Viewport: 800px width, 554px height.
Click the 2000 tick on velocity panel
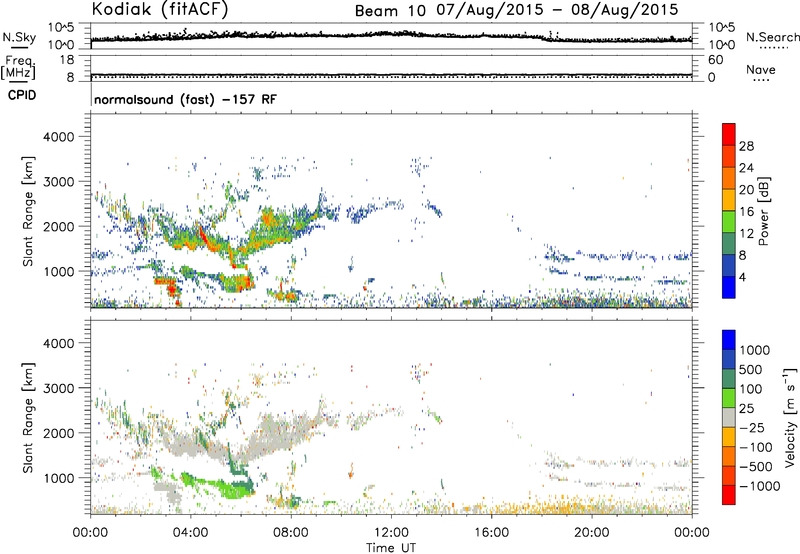tap(58, 433)
